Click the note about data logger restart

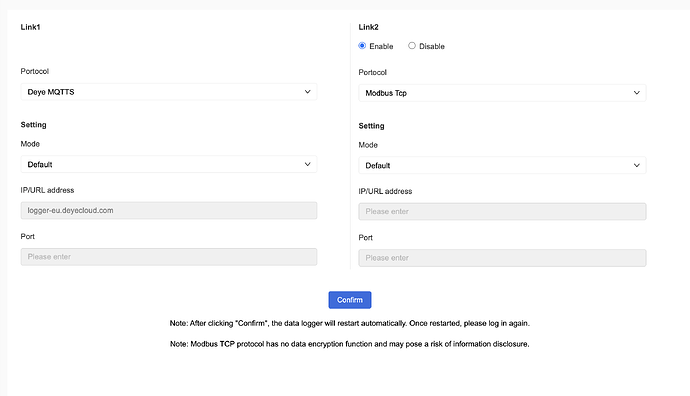[350, 323]
